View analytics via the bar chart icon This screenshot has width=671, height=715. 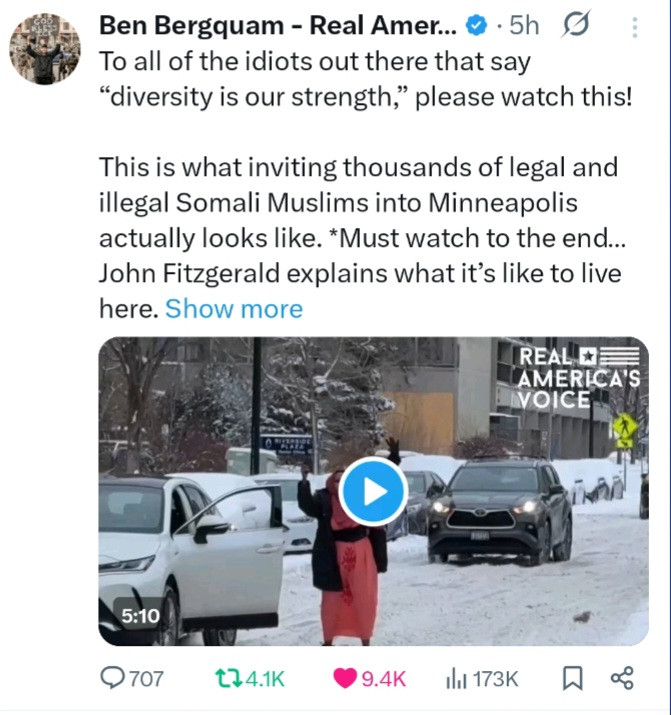point(456,679)
